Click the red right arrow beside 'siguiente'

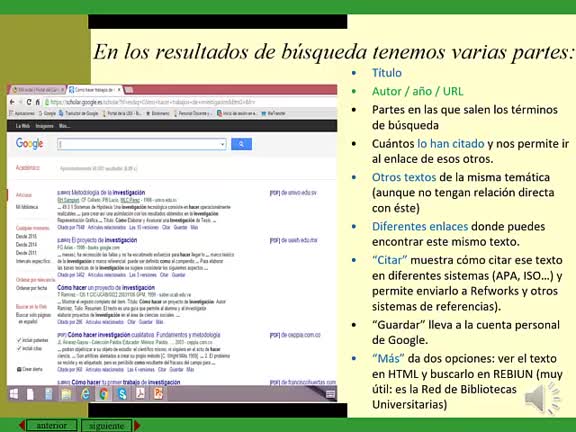[x=137, y=425]
